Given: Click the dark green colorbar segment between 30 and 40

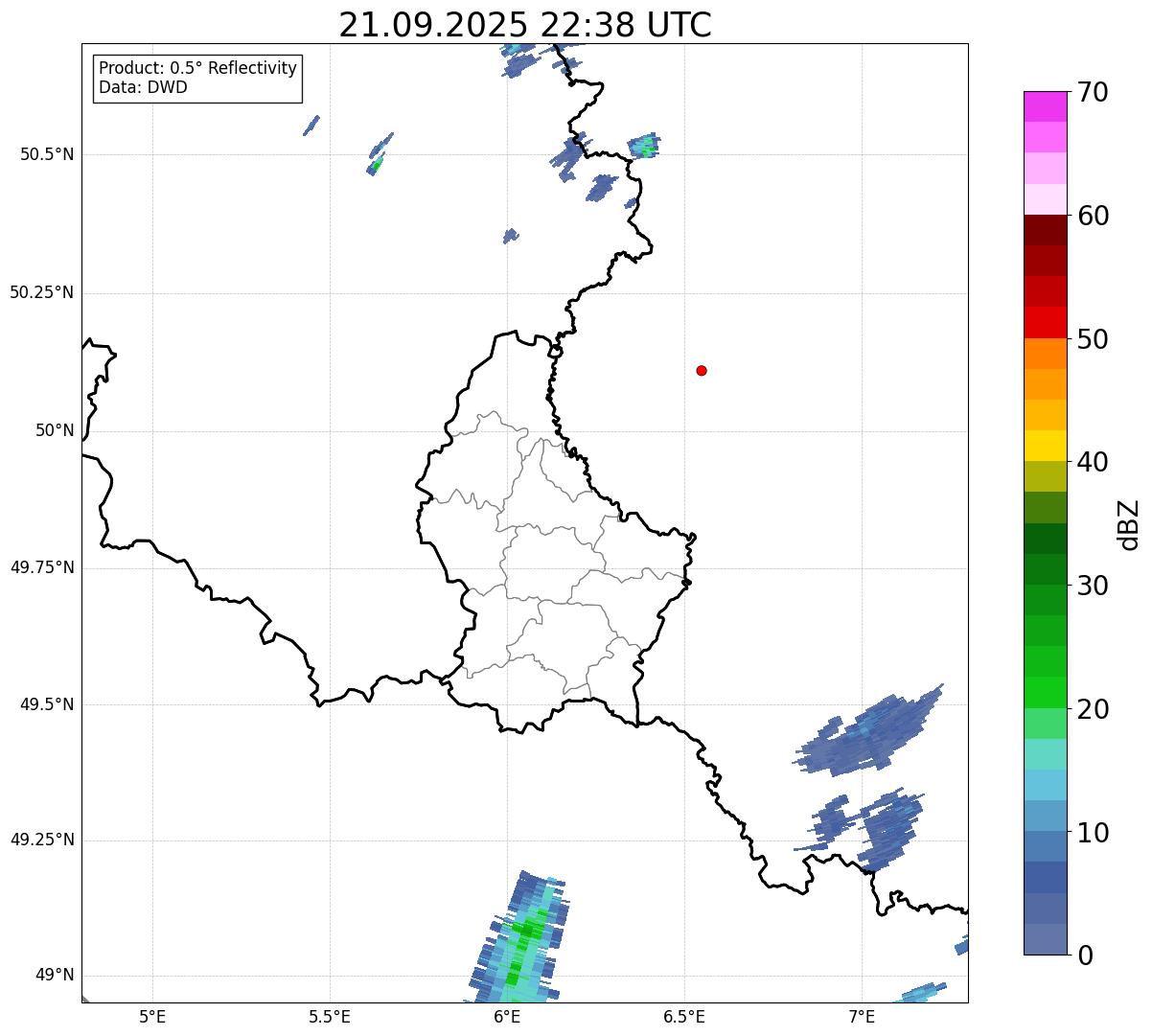Looking at the screenshot, I should (x=1045, y=539).
